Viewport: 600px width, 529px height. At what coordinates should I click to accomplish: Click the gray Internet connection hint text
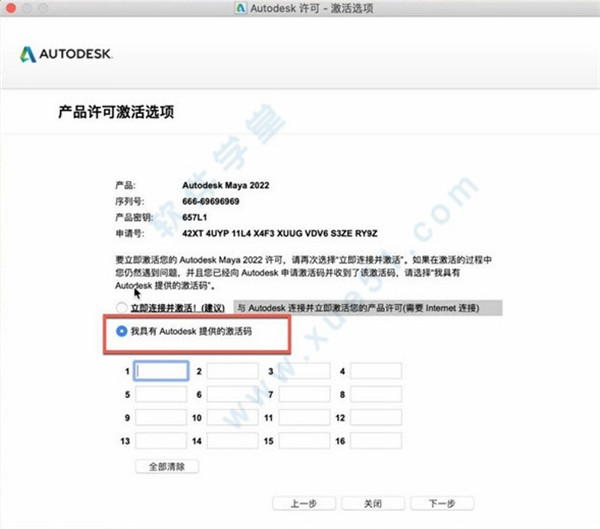tap(368, 308)
